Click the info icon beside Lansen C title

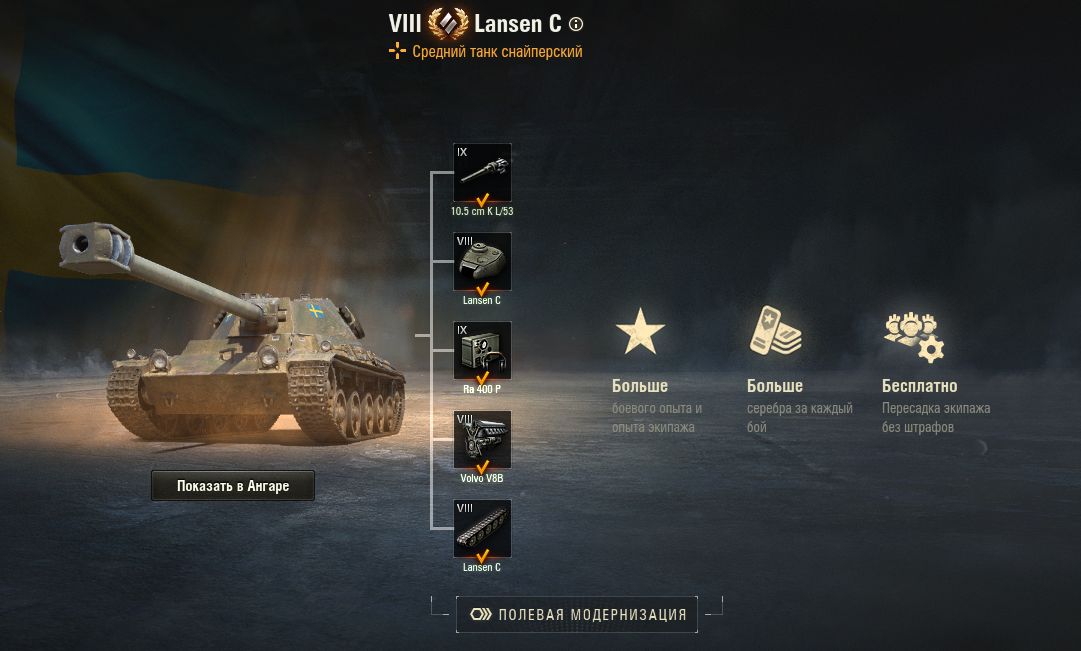pos(576,25)
